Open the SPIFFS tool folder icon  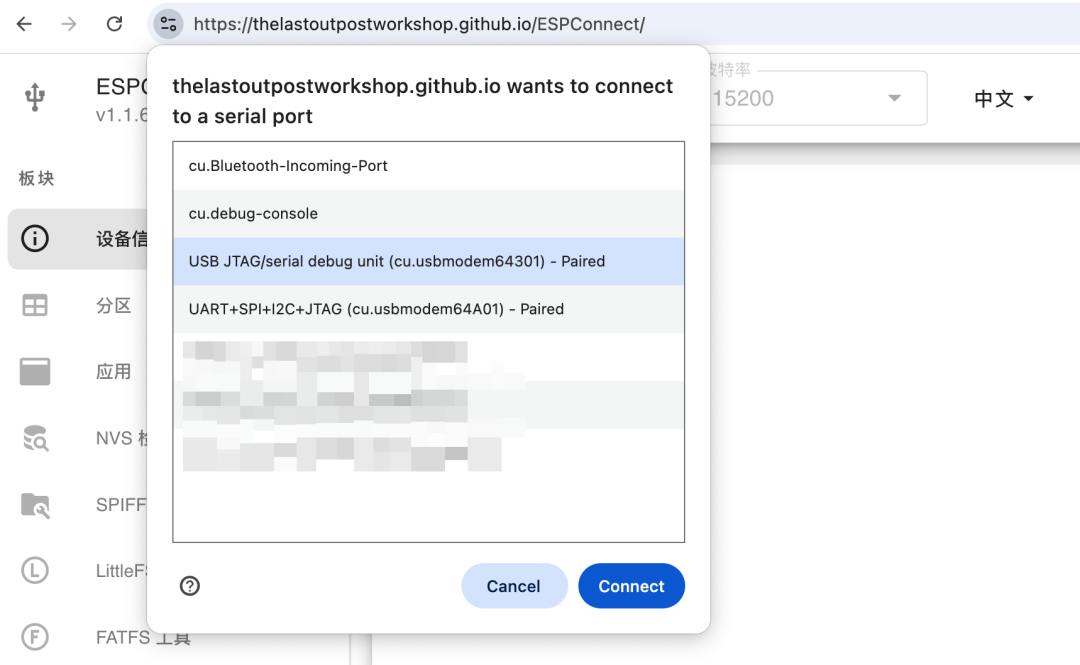pos(35,505)
